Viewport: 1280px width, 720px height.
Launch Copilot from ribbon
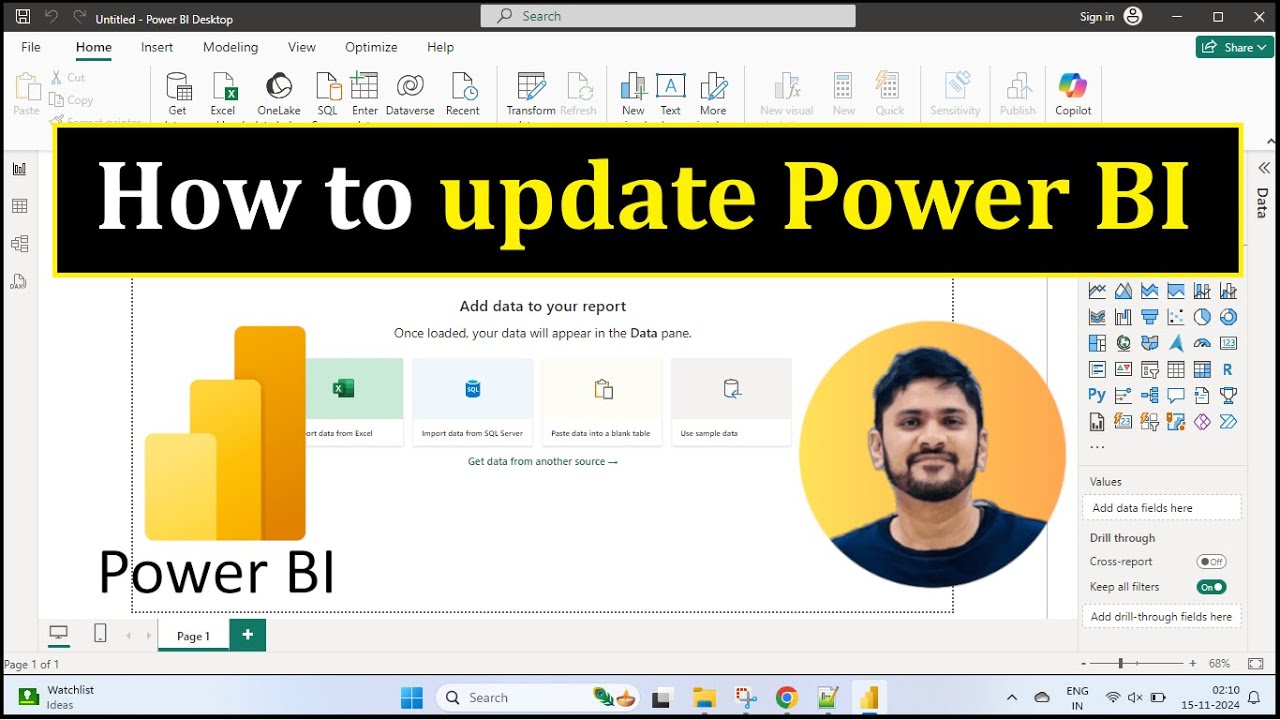tap(1073, 95)
